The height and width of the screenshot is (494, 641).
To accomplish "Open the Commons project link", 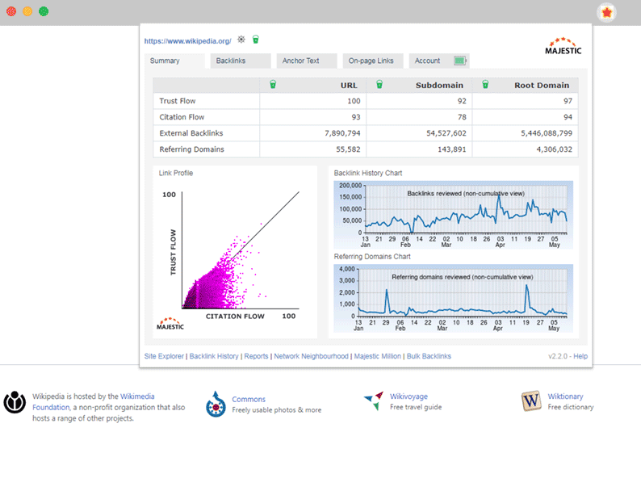I will coord(249,399).
